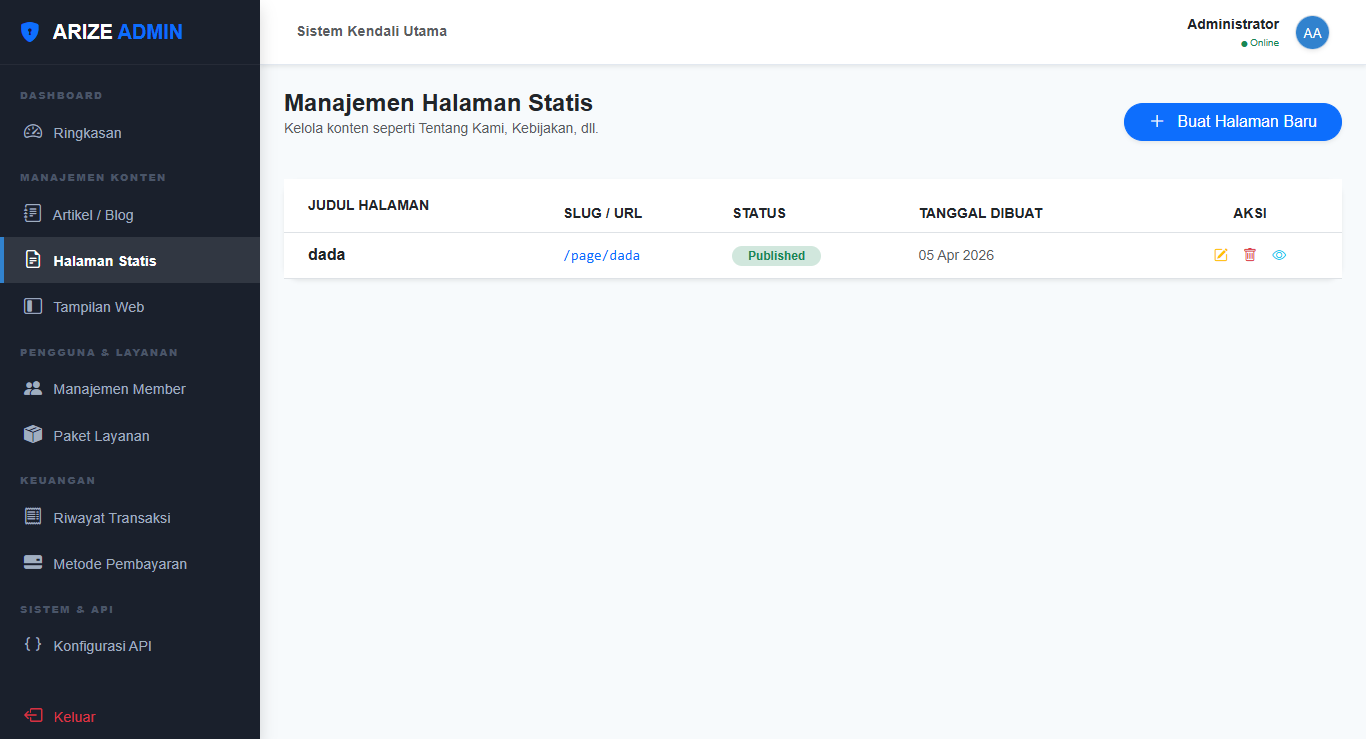Click the ARIZE ADMIN shield logo
The image size is (1366, 739).
(30, 32)
